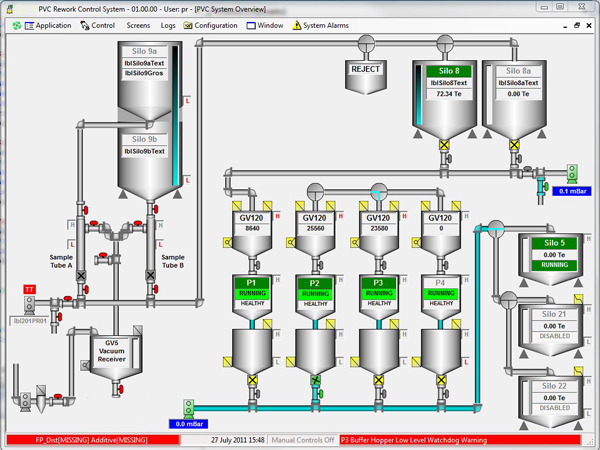Open the Window menu

click(x=265, y=26)
